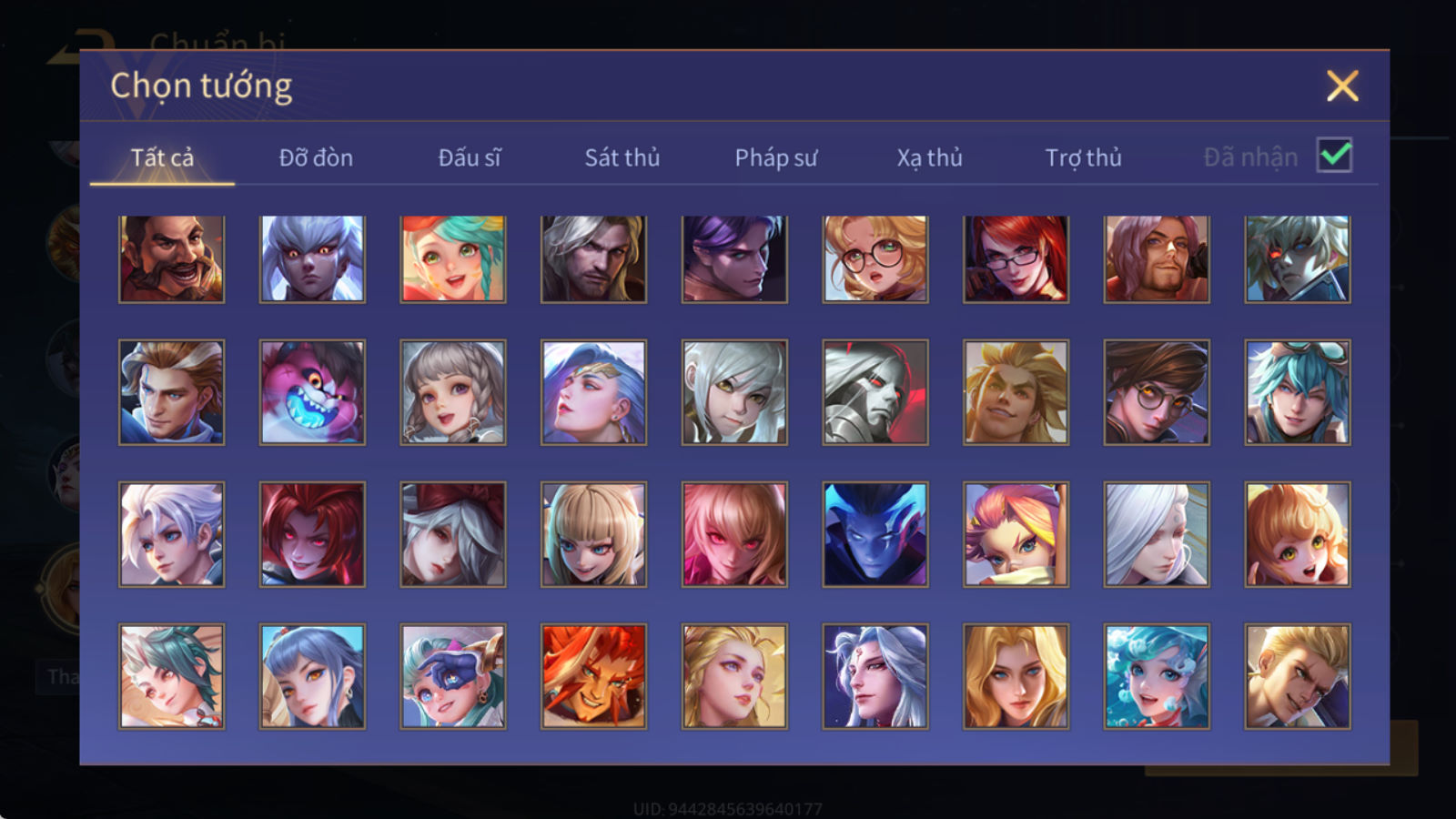Pick the pink grinning cat hero

(312, 392)
